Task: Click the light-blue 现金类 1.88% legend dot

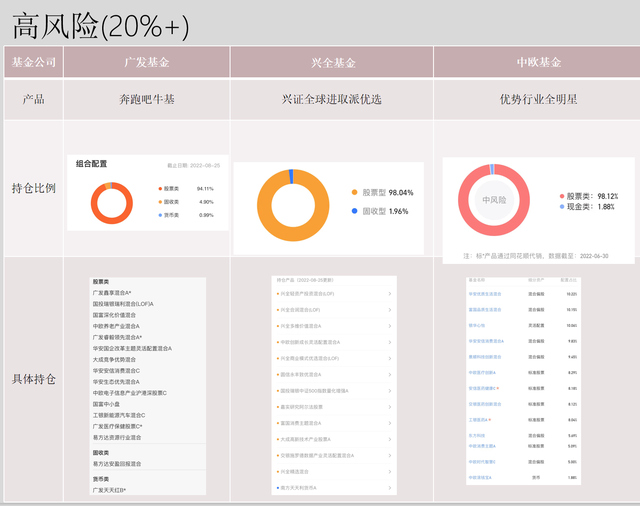Action: (562, 207)
